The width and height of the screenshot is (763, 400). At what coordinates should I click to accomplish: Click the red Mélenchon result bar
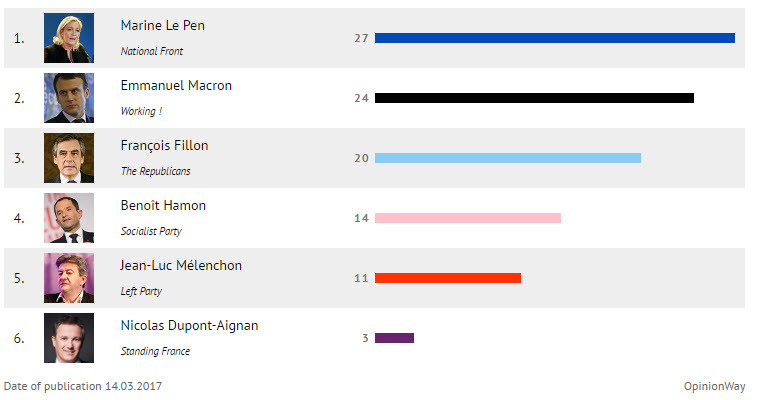point(448,278)
